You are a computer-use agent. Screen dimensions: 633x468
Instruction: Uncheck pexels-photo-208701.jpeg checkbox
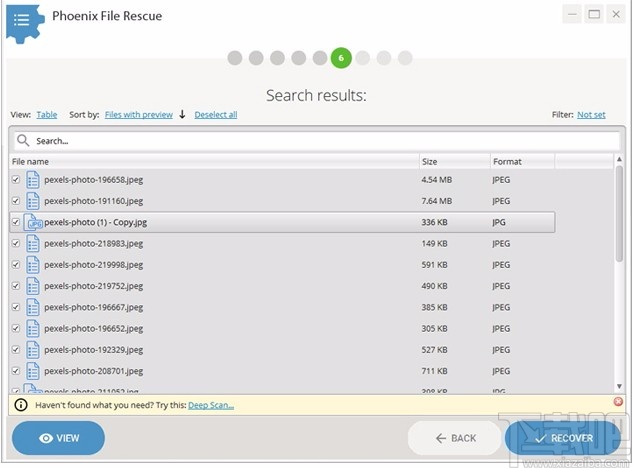pyautogui.click(x=16, y=371)
